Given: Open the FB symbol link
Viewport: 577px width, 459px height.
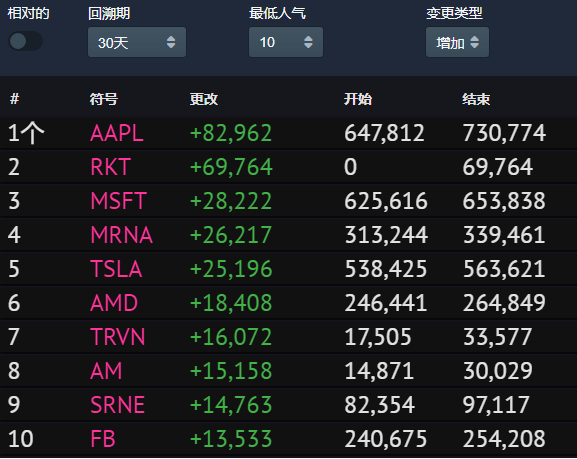Looking at the screenshot, I should (x=103, y=439).
